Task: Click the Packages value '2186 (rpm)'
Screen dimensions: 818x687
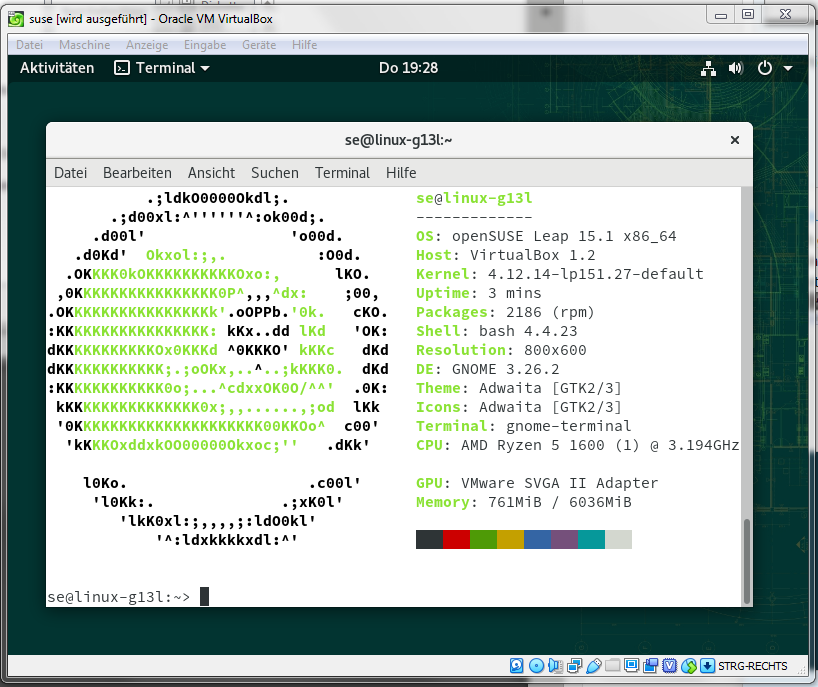Action: [x=550, y=312]
